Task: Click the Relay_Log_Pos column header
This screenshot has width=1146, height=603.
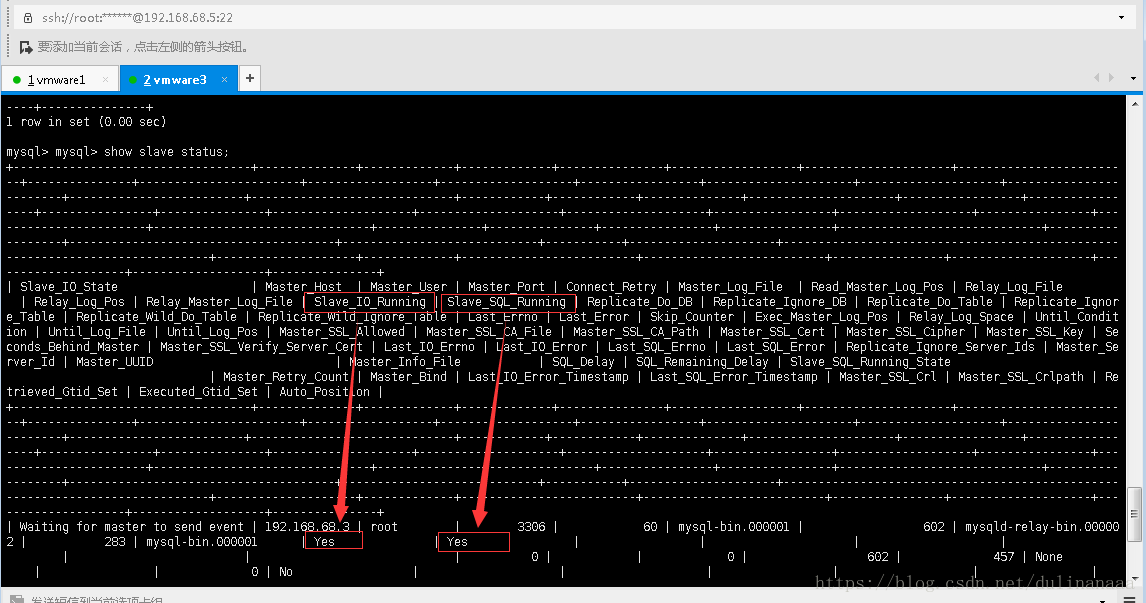Action: (x=79, y=302)
